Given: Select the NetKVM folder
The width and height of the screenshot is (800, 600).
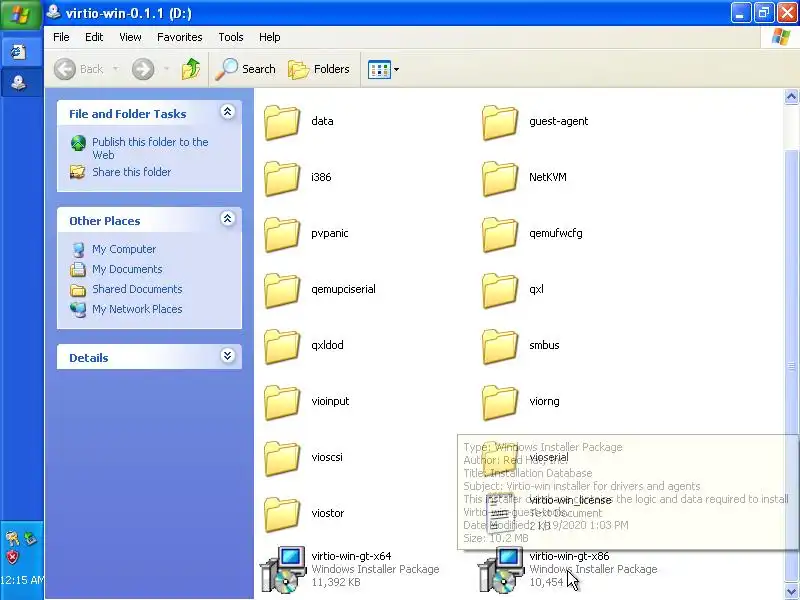Looking at the screenshot, I should coord(524,178).
